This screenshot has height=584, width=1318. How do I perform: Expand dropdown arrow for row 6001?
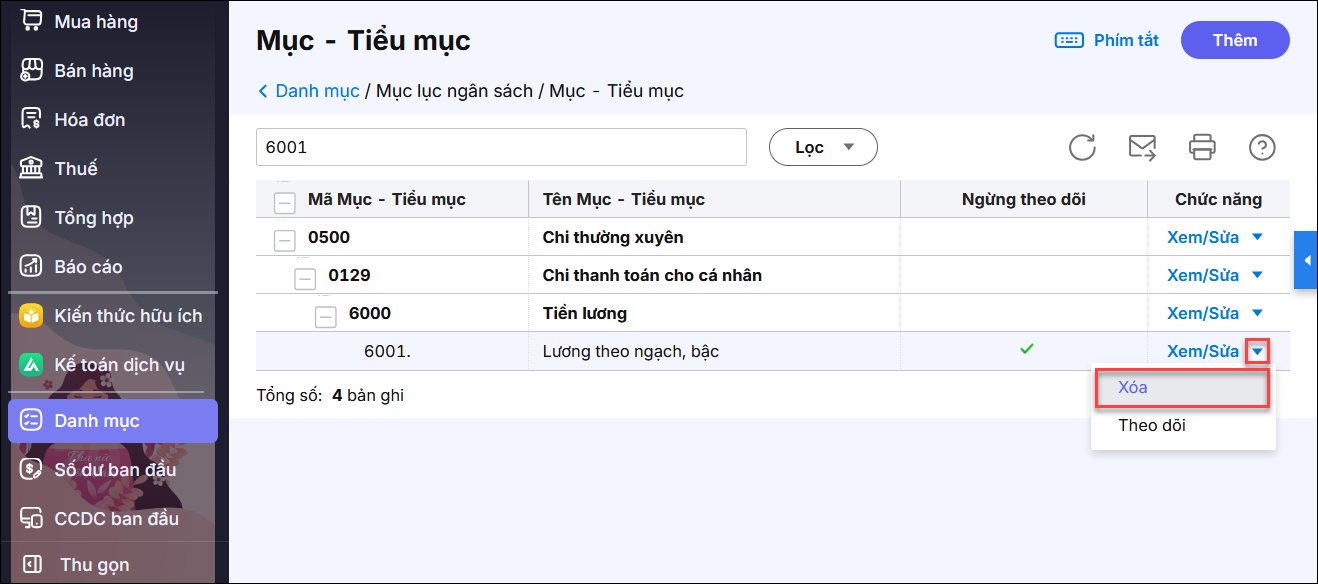1258,351
